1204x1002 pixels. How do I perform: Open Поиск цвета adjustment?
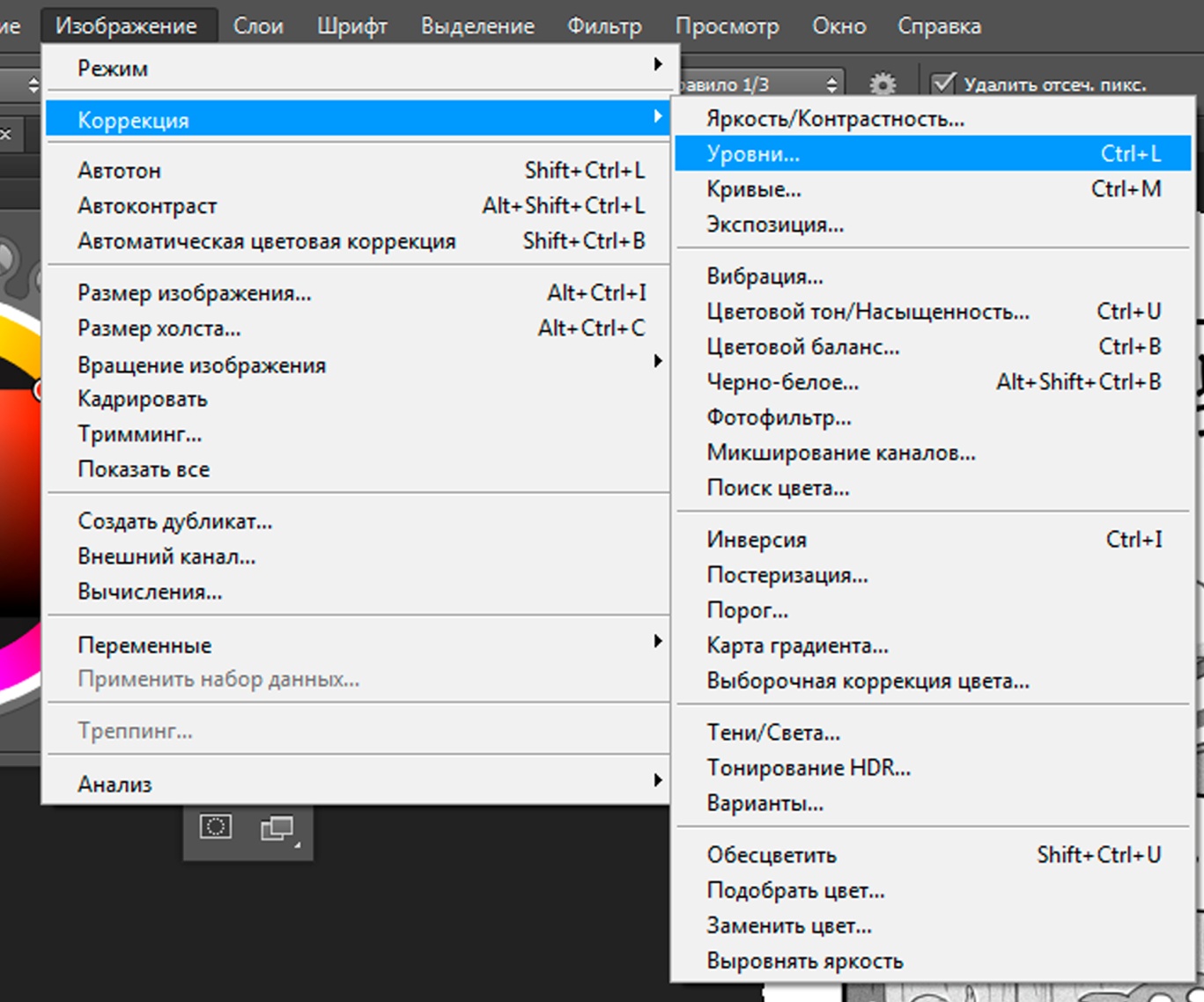[933, 488]
